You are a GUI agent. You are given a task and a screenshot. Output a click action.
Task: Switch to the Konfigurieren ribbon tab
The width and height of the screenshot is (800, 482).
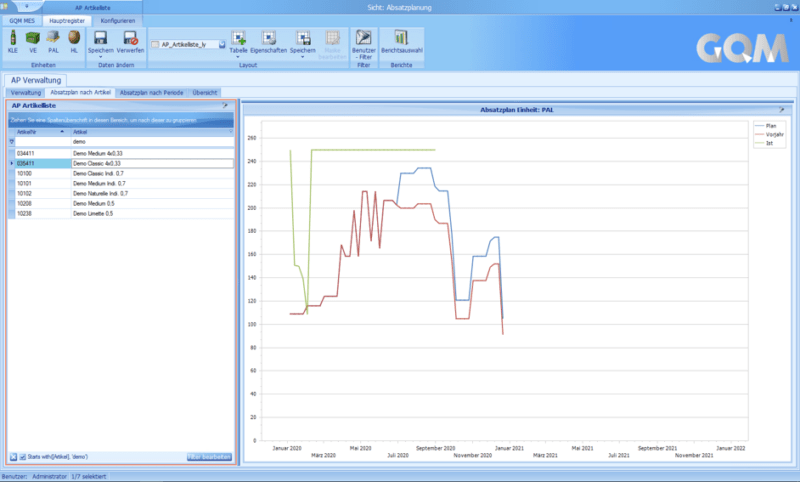pyautogui.click(x=117, y=20)
